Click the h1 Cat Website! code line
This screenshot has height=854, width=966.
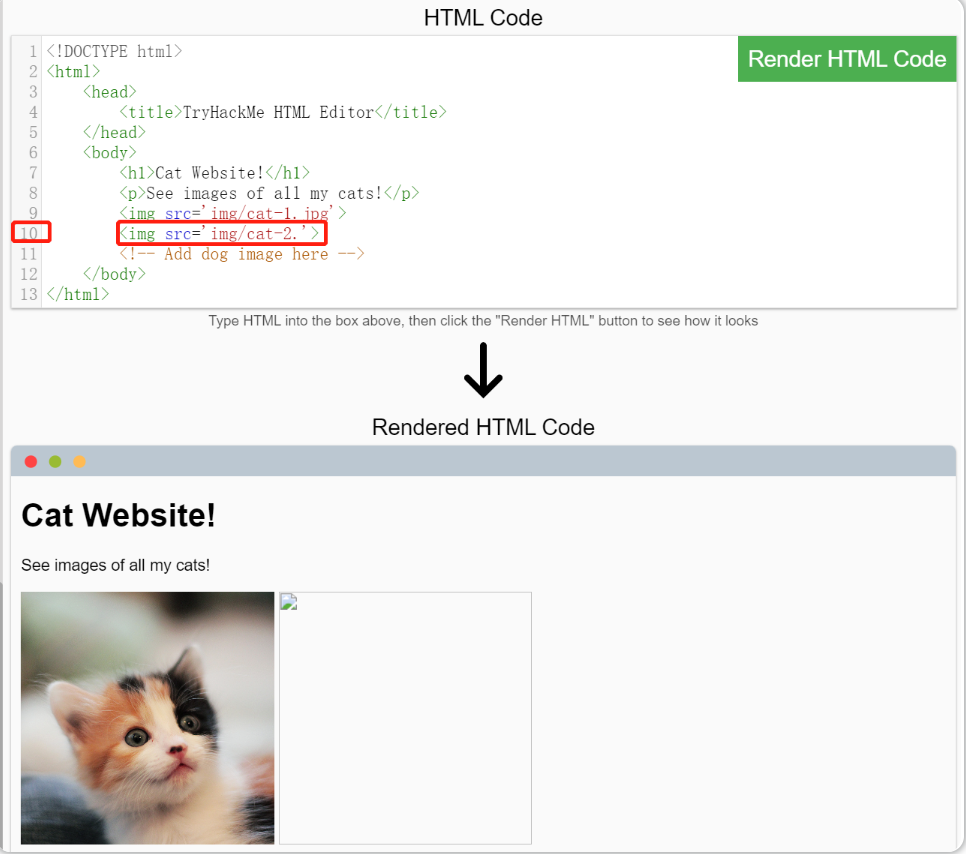point(214,173)
